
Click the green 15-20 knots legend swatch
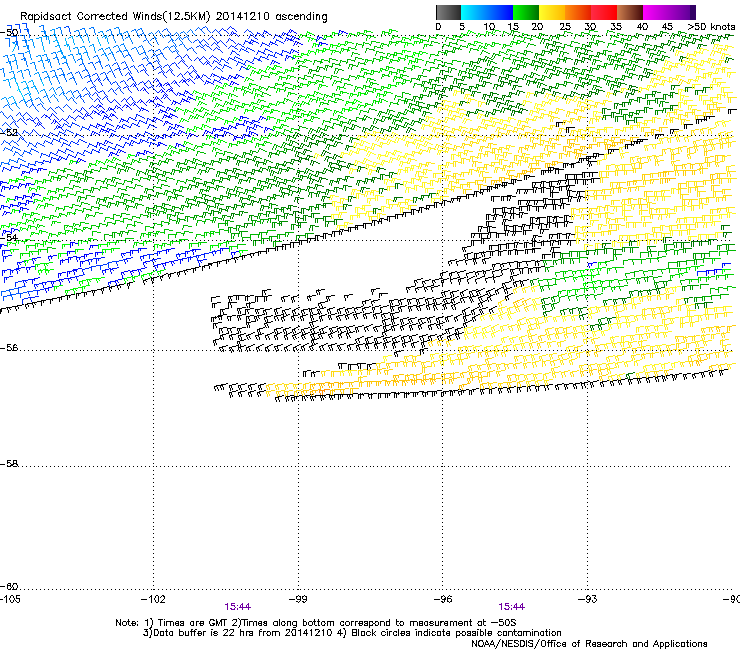[x=526, y=12]
